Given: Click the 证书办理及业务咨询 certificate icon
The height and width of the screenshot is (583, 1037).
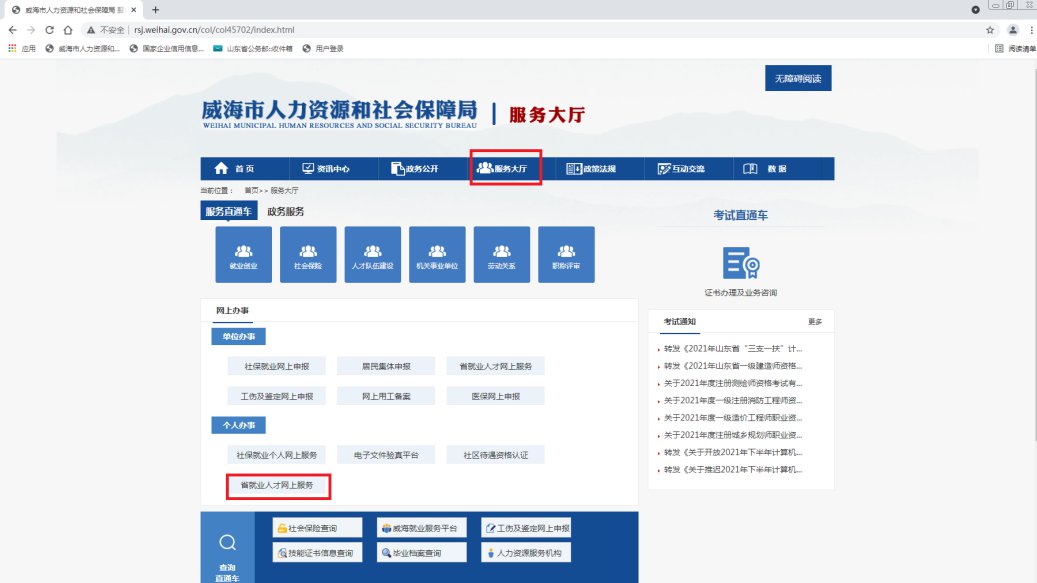Looking at the screenshot, I should [x=741, y=263].
